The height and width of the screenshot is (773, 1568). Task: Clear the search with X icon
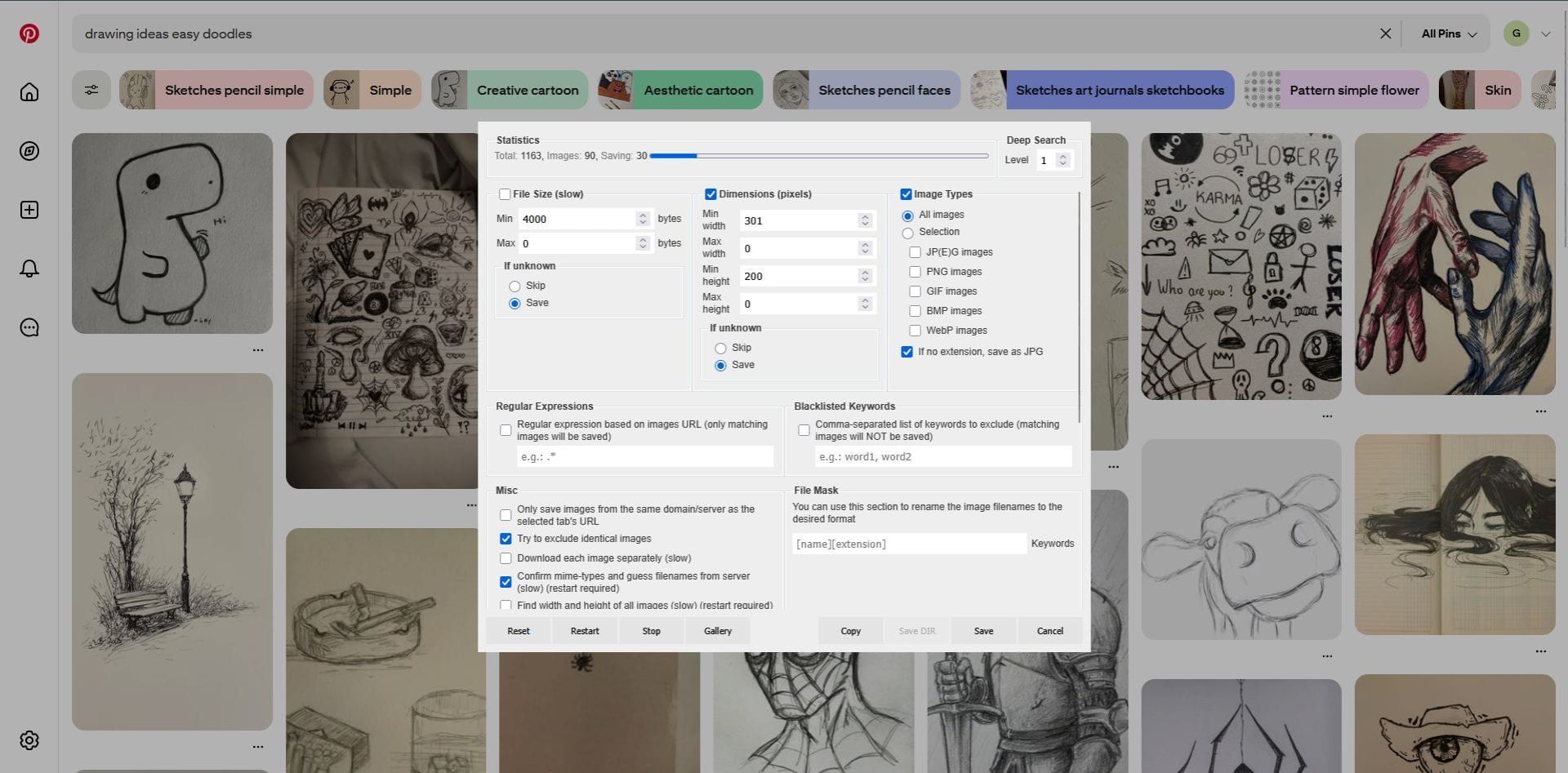[x=1385, y=33]
